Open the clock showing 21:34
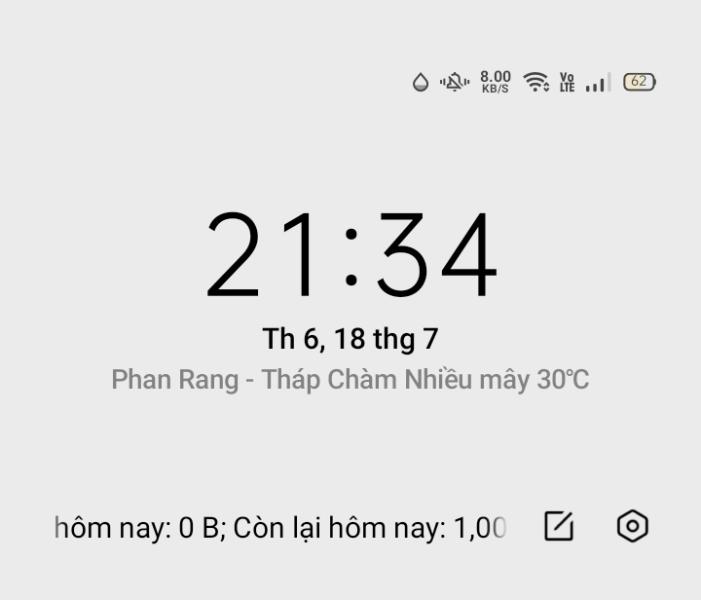Viewport: 701px width, 600px height. pos(351,254)
